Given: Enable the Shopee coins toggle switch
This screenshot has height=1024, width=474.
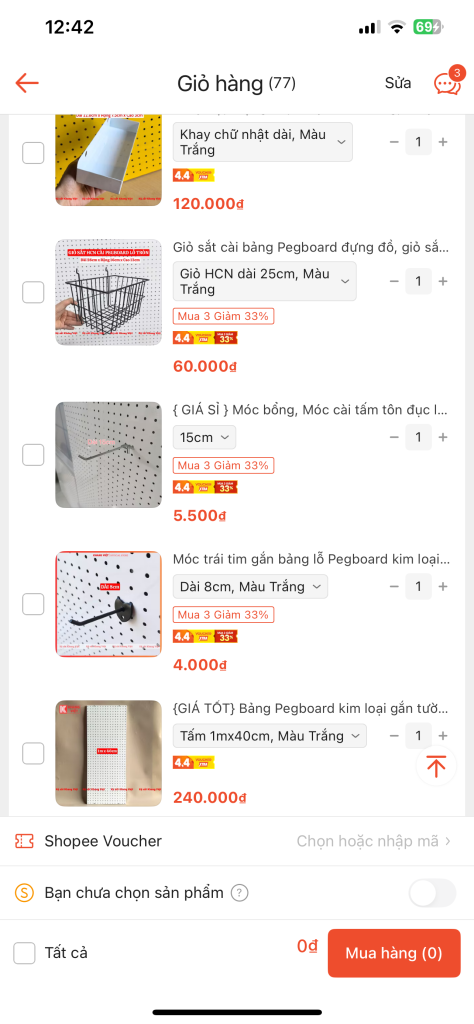Looking at the screenshot, I should pyautogui.click(x=432, y=893).
